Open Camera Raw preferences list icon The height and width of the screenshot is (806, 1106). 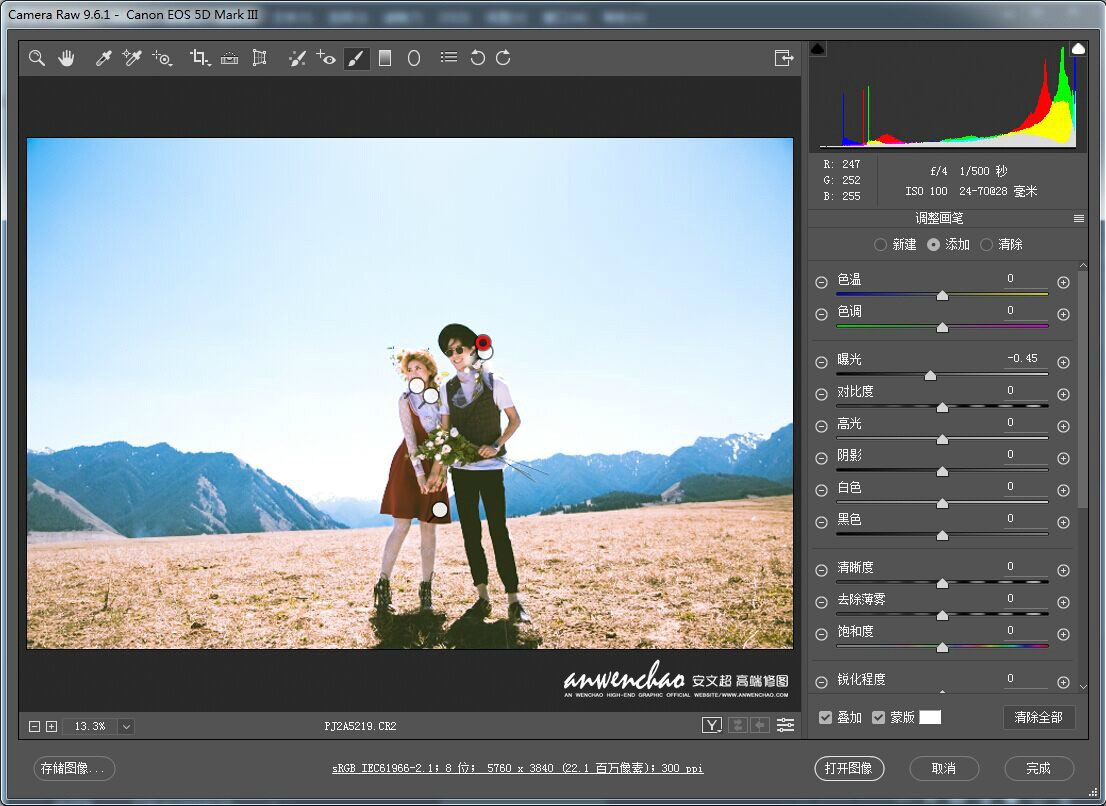[x=449, y=58]
